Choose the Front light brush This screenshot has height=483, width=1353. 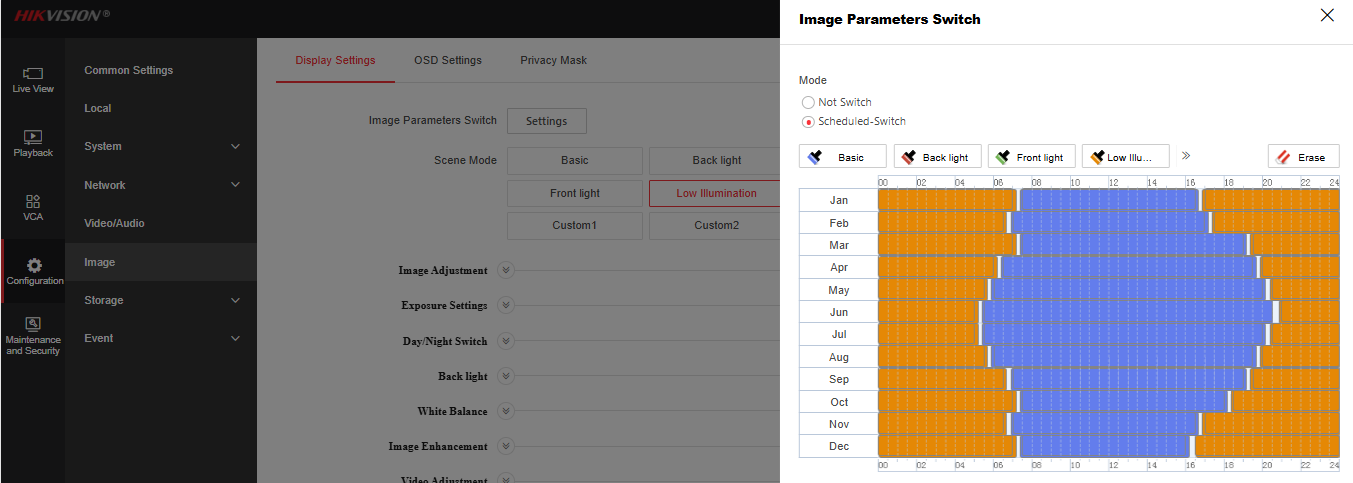pyautogui.click(x=1031, y=157)
